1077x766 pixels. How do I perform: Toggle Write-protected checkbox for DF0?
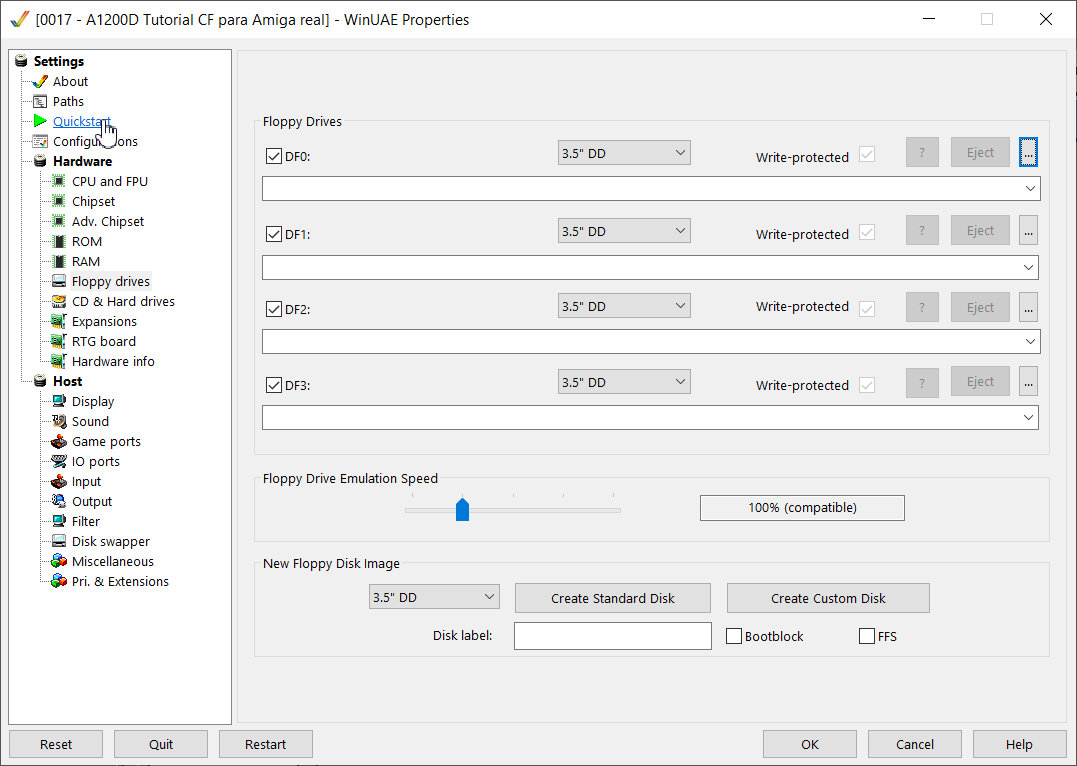pyautogui.click(x=867, y=155)
